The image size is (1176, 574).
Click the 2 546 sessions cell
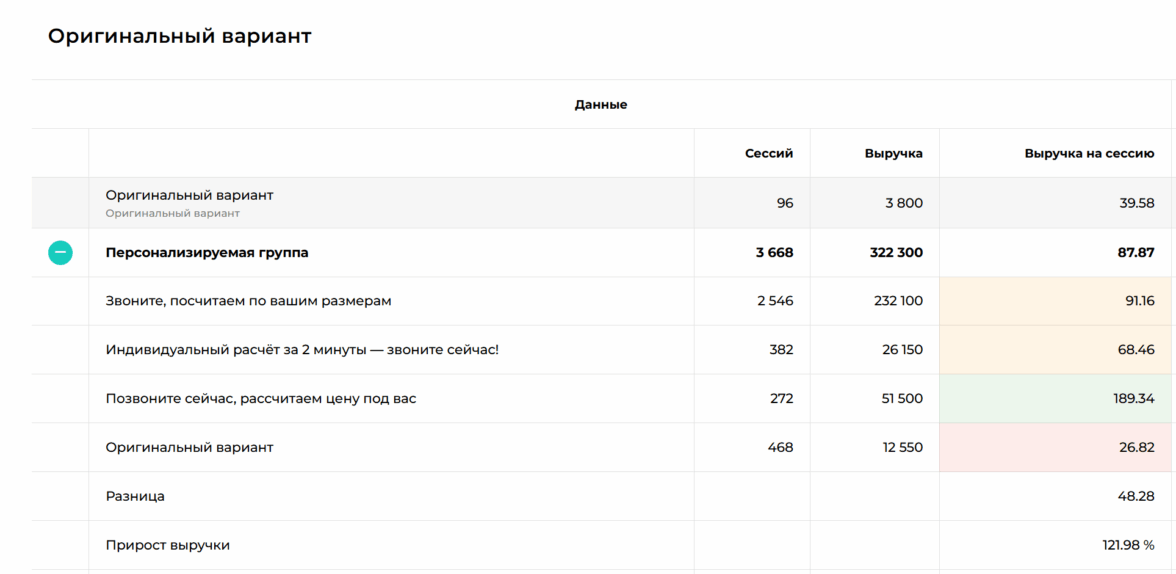pyautogui.click(x=775, y=301)
